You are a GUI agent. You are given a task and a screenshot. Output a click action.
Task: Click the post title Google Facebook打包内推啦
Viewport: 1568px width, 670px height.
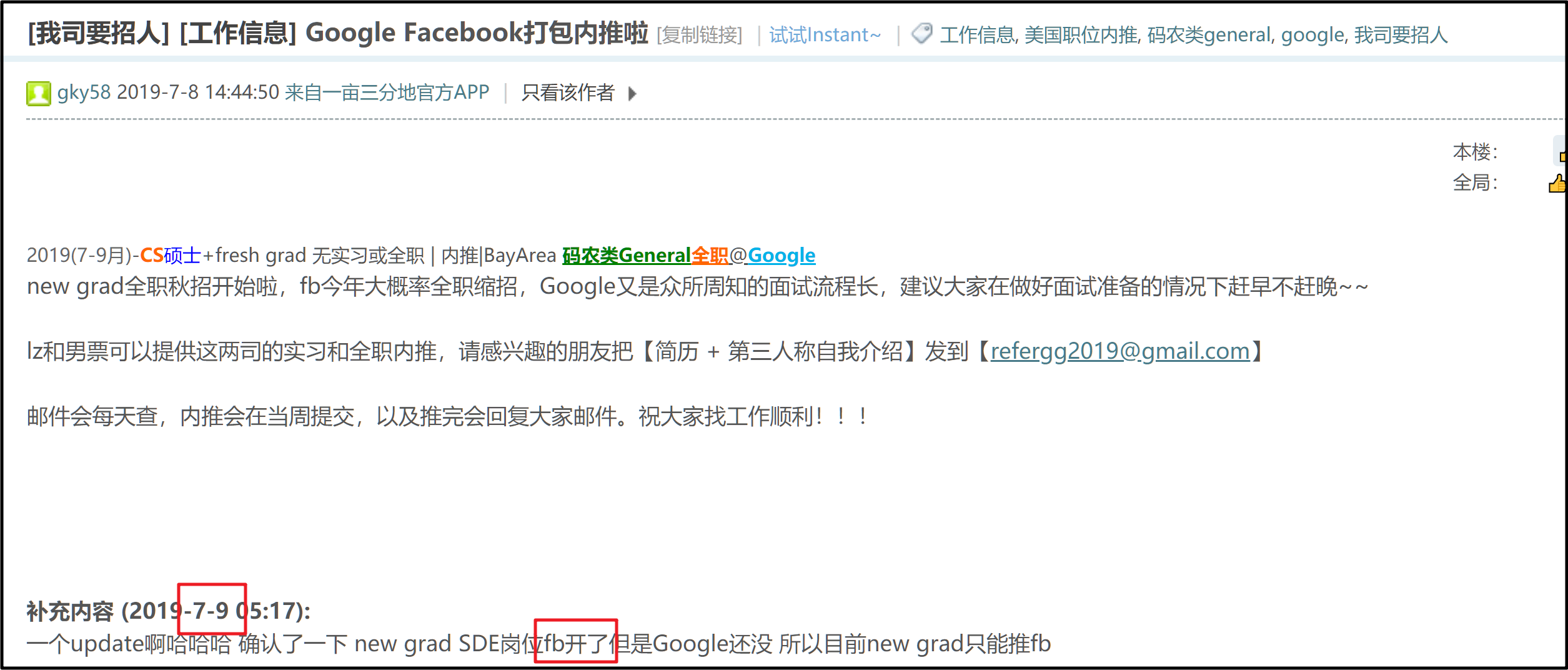(x=477, y=32)
